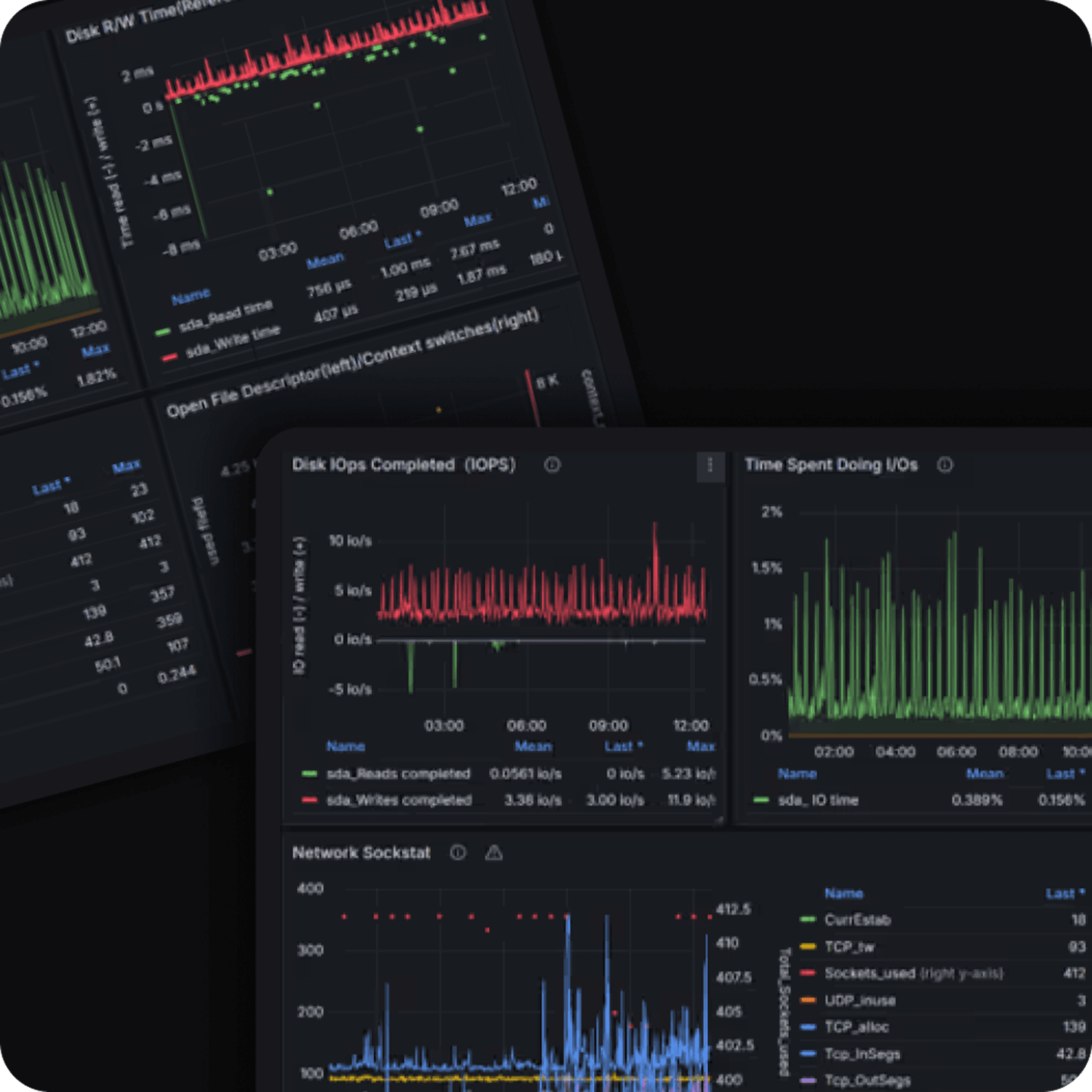
Task: Toggle Tcp_InSegs series in Sockstat legend
Action: pos(862,1054)
